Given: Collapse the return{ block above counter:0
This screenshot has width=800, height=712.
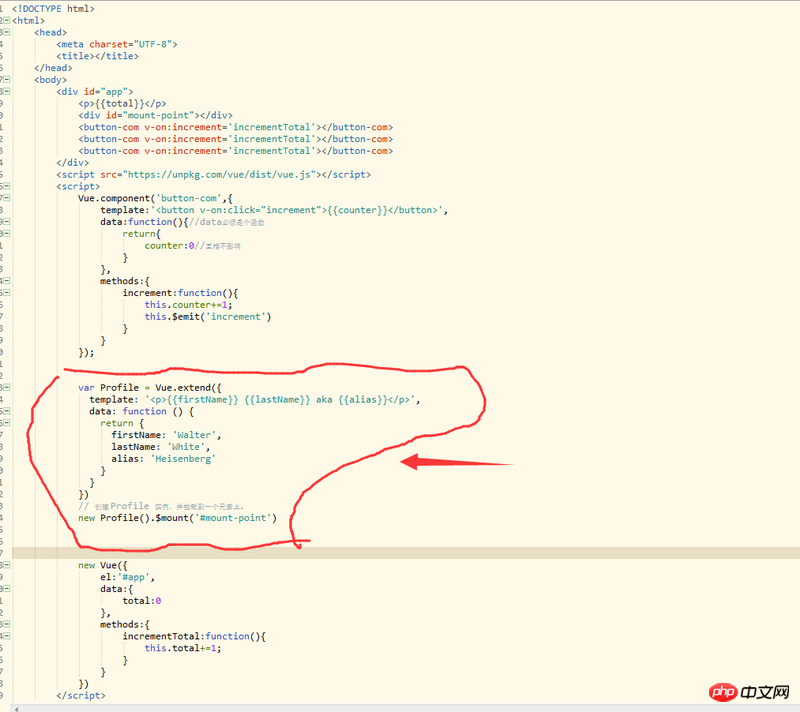Looking at the screenshot, I should [x=7, y=234].
